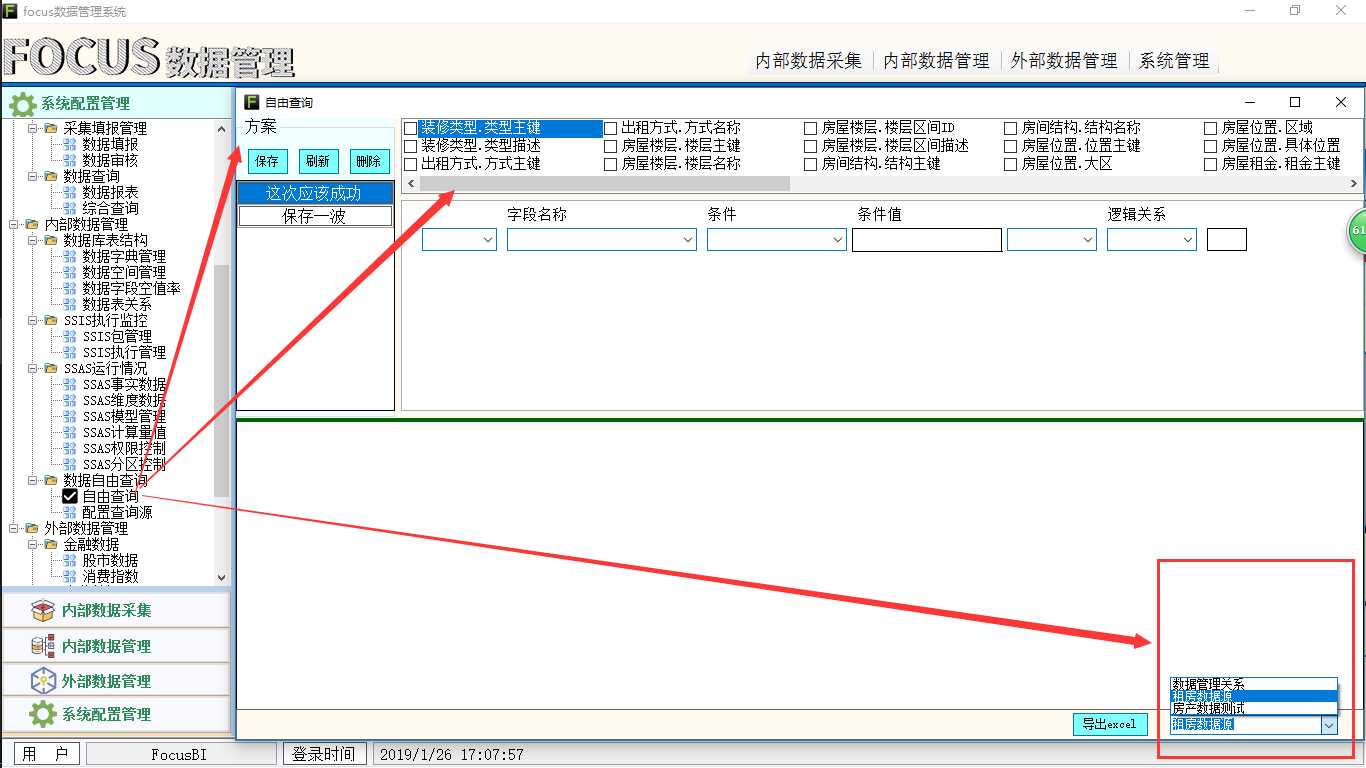Collapse the 外部数据管理 tree node
This screenshot has width=1366, height=768.
tap(13, 528)
